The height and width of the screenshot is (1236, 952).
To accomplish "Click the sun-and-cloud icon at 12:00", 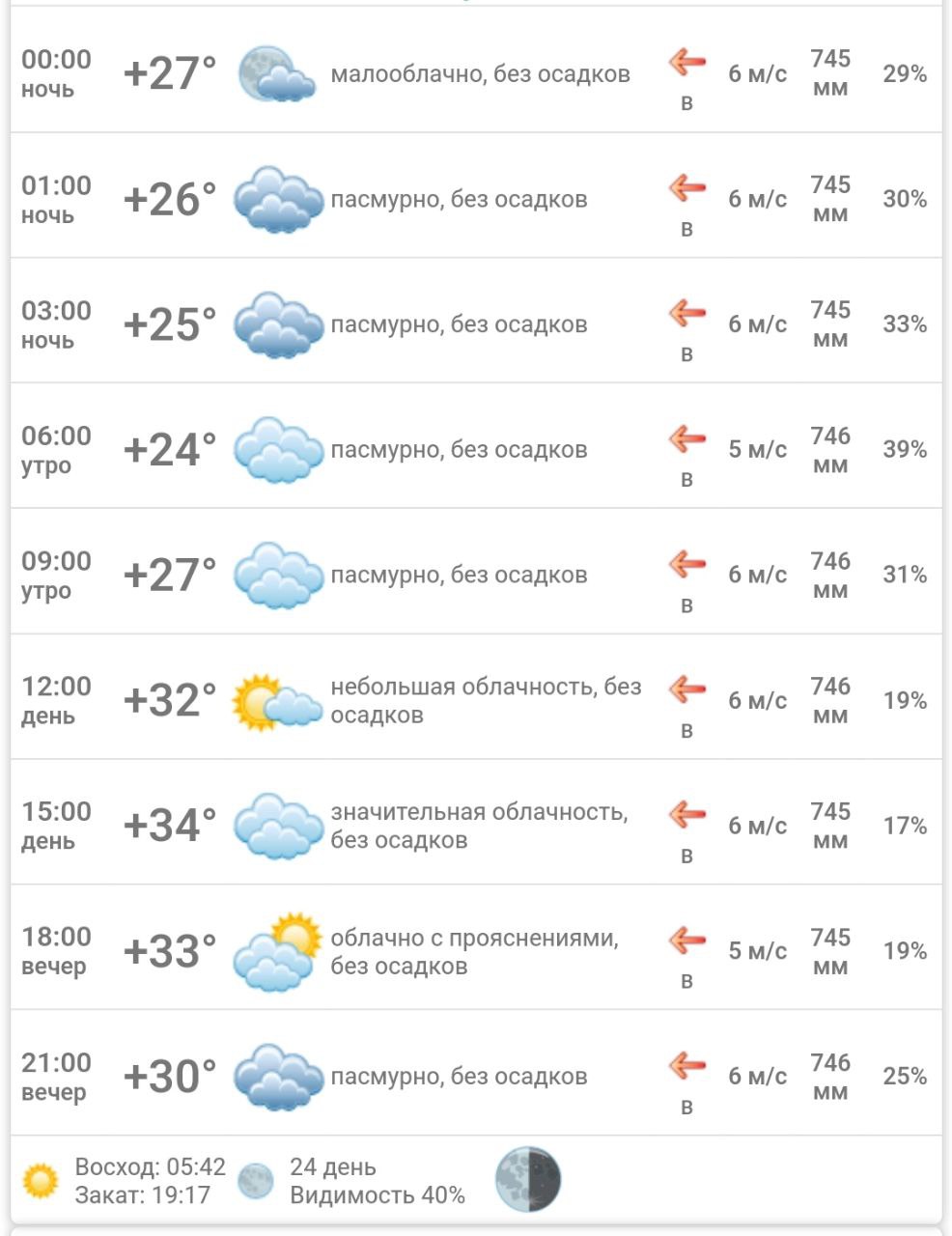I will click(x=277, y=701).
